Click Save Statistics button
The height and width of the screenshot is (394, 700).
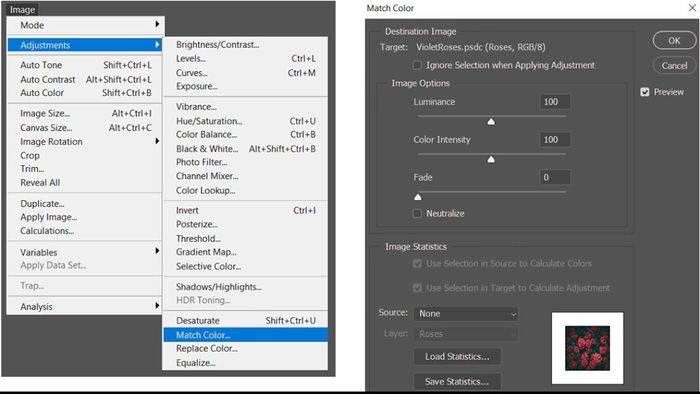click(457, 382)
